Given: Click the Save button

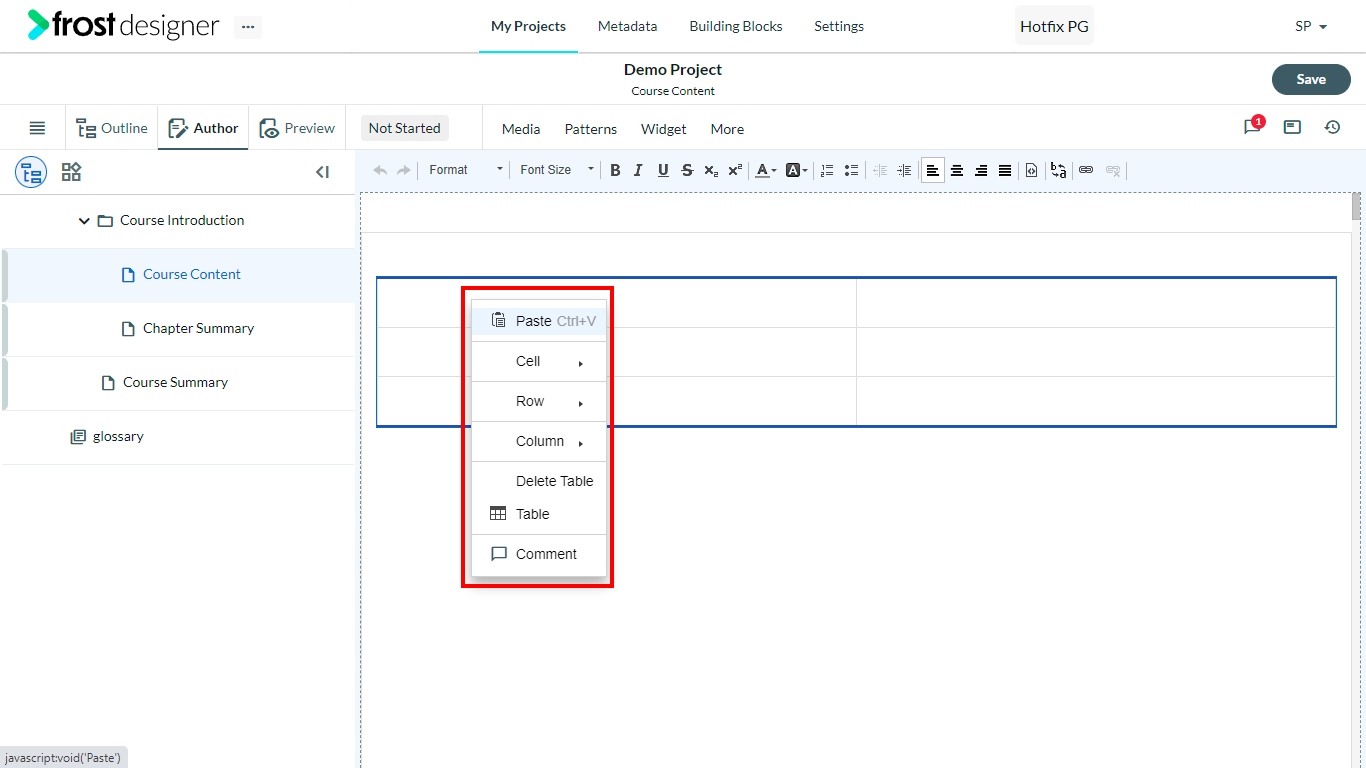Looking at the screenshot, I should pos(1311,79).
